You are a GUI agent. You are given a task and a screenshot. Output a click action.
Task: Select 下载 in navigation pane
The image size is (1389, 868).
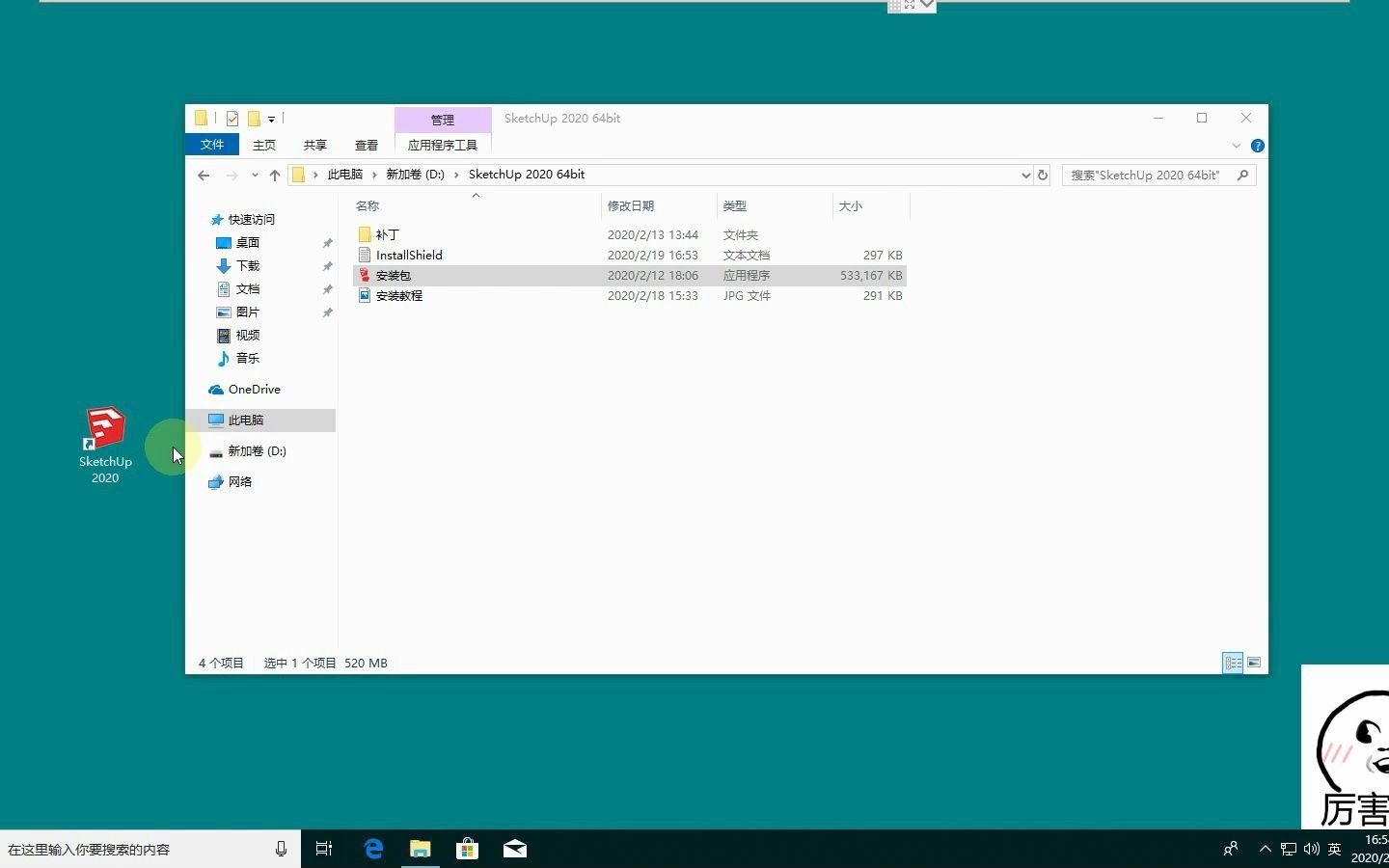point(248,265)
